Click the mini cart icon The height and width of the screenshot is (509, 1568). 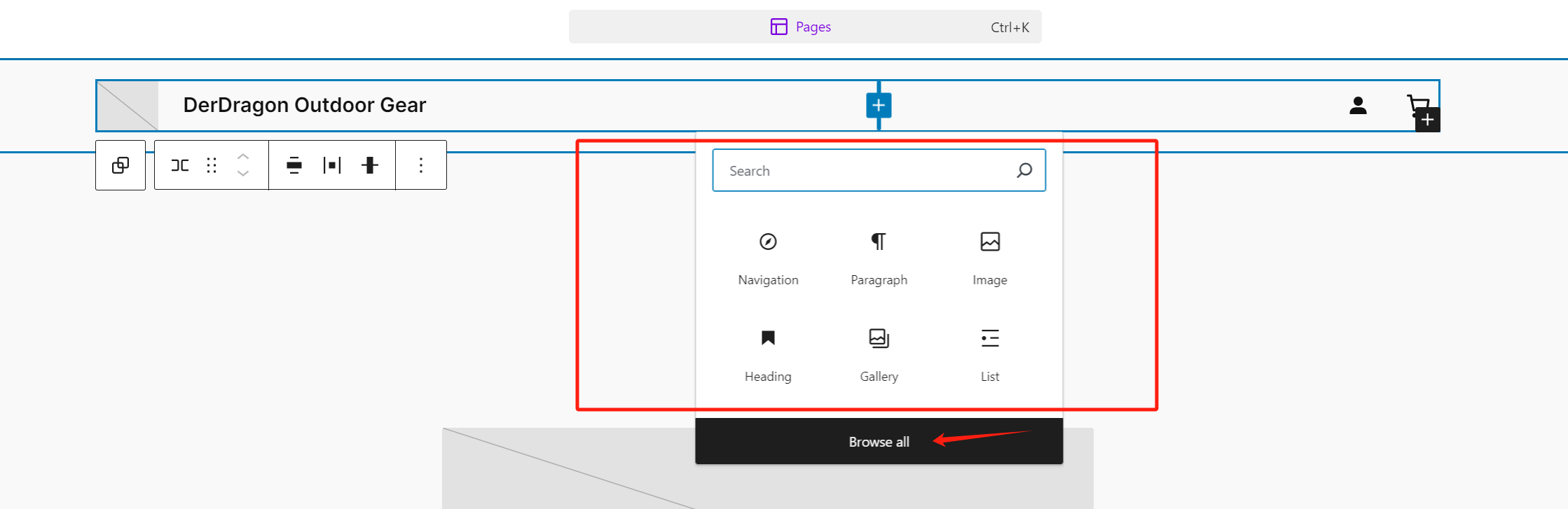pyautogui.click(x=1417, y=104)
